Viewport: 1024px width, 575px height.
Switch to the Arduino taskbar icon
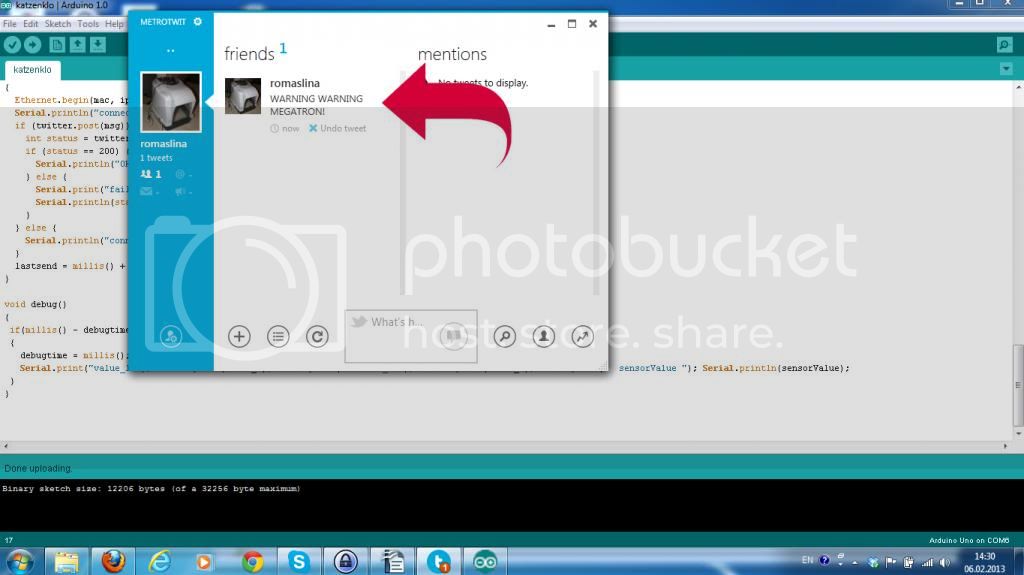(485, 561)
